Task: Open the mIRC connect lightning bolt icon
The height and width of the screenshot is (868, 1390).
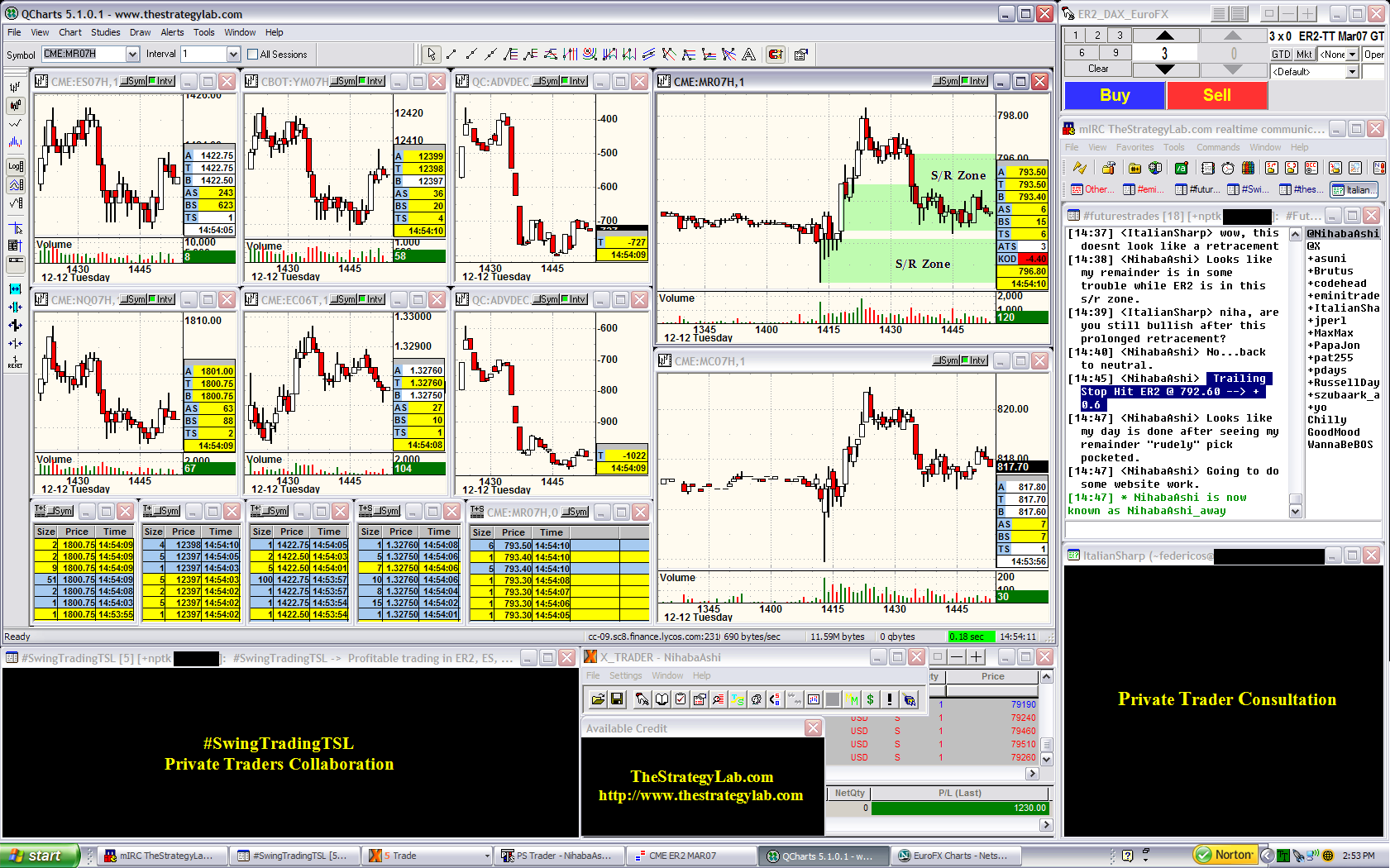Action: [1079, 168]
